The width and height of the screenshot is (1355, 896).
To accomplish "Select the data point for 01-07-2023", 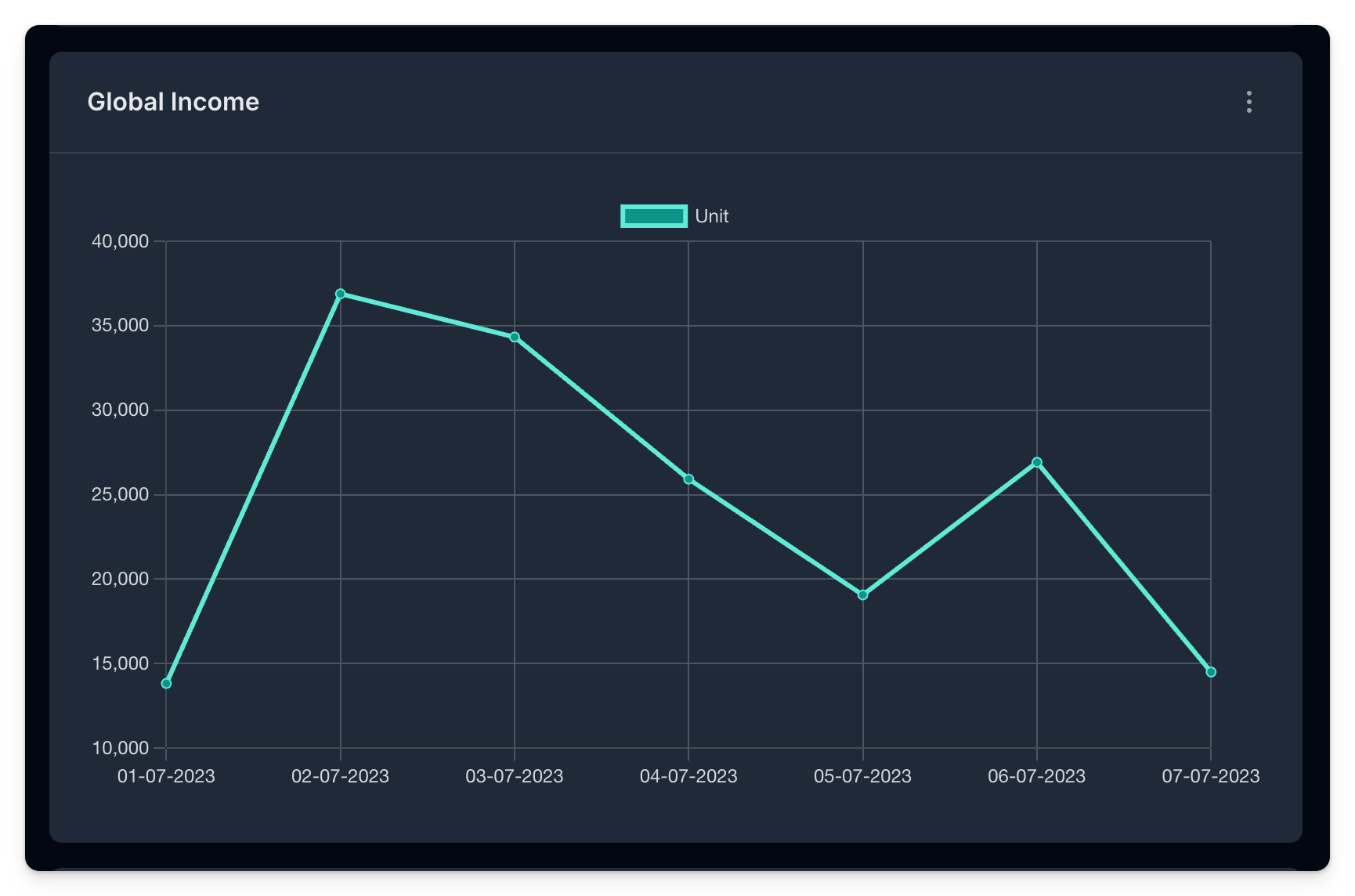I will [x=166, y=684].
